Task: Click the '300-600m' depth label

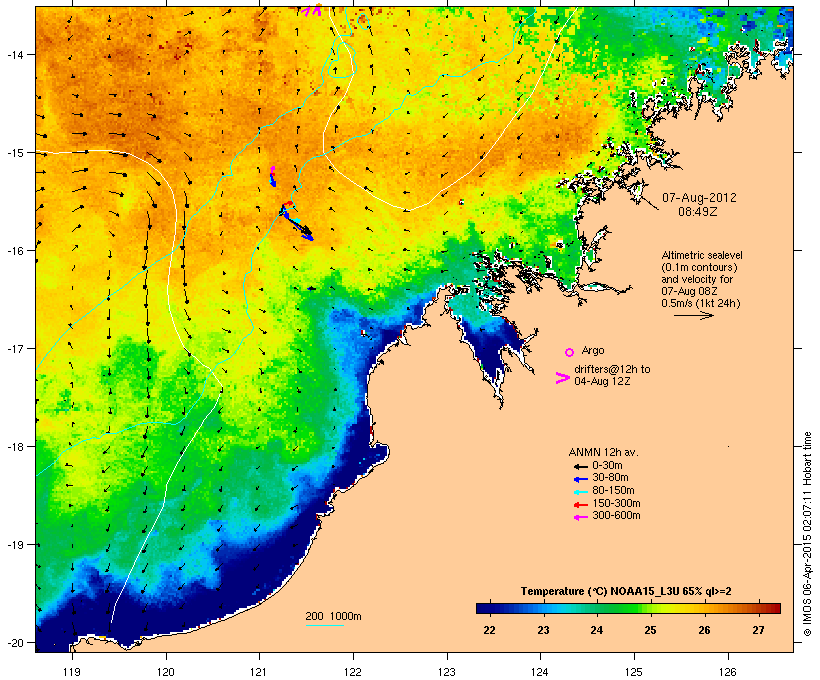Action: click(616, 516)
